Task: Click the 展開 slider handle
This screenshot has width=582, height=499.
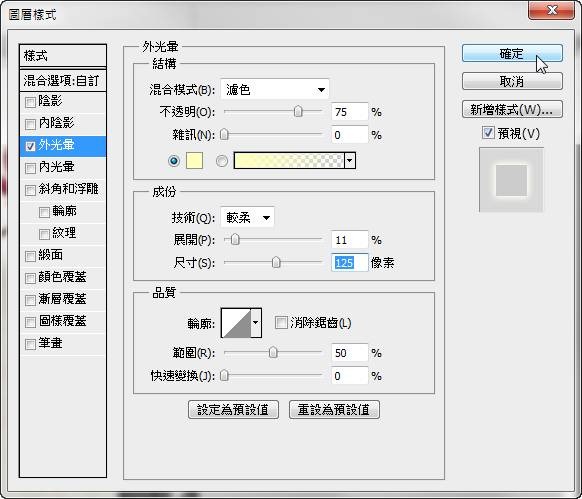Action: tap(235, 239)
